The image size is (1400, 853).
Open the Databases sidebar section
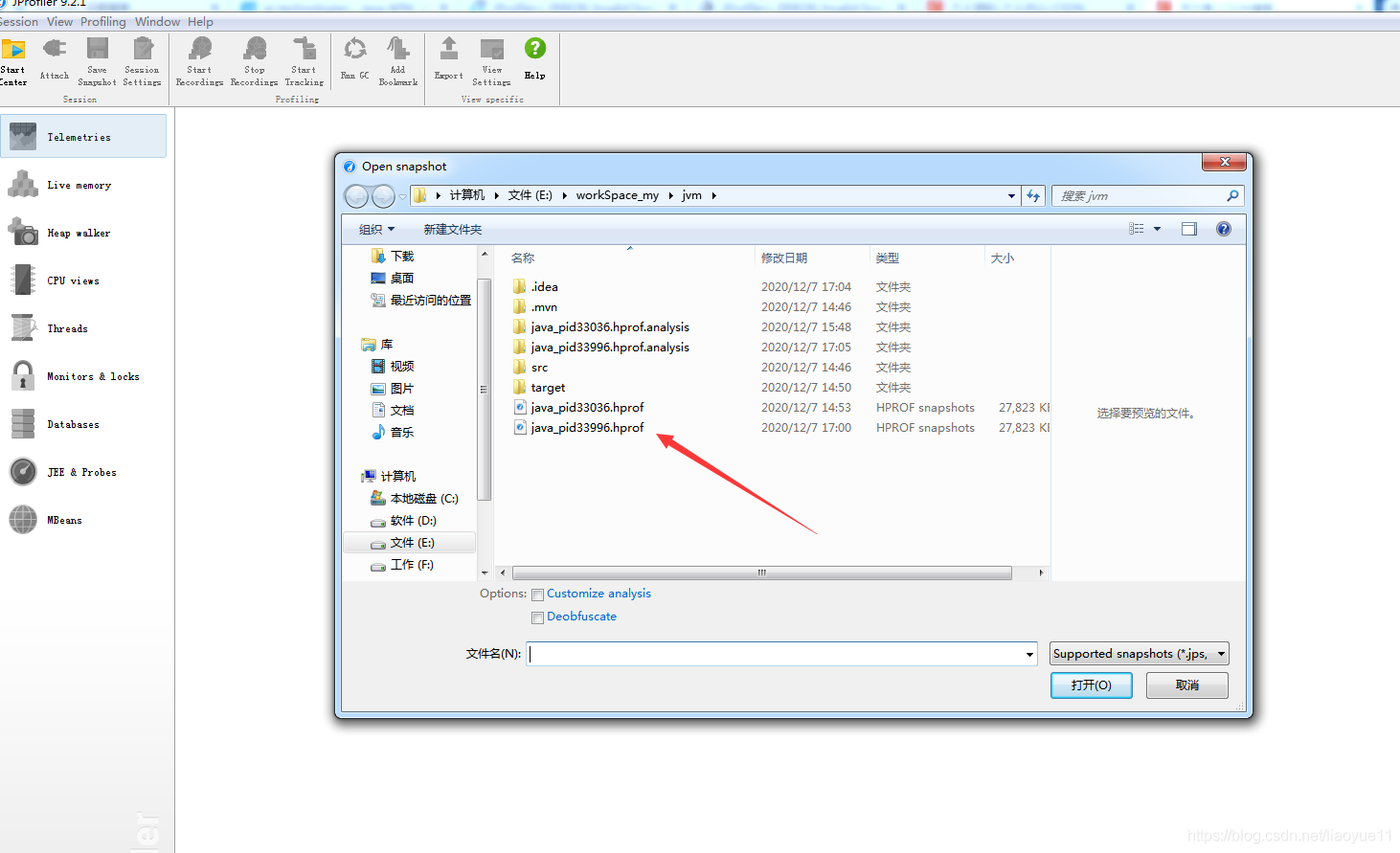83,424
